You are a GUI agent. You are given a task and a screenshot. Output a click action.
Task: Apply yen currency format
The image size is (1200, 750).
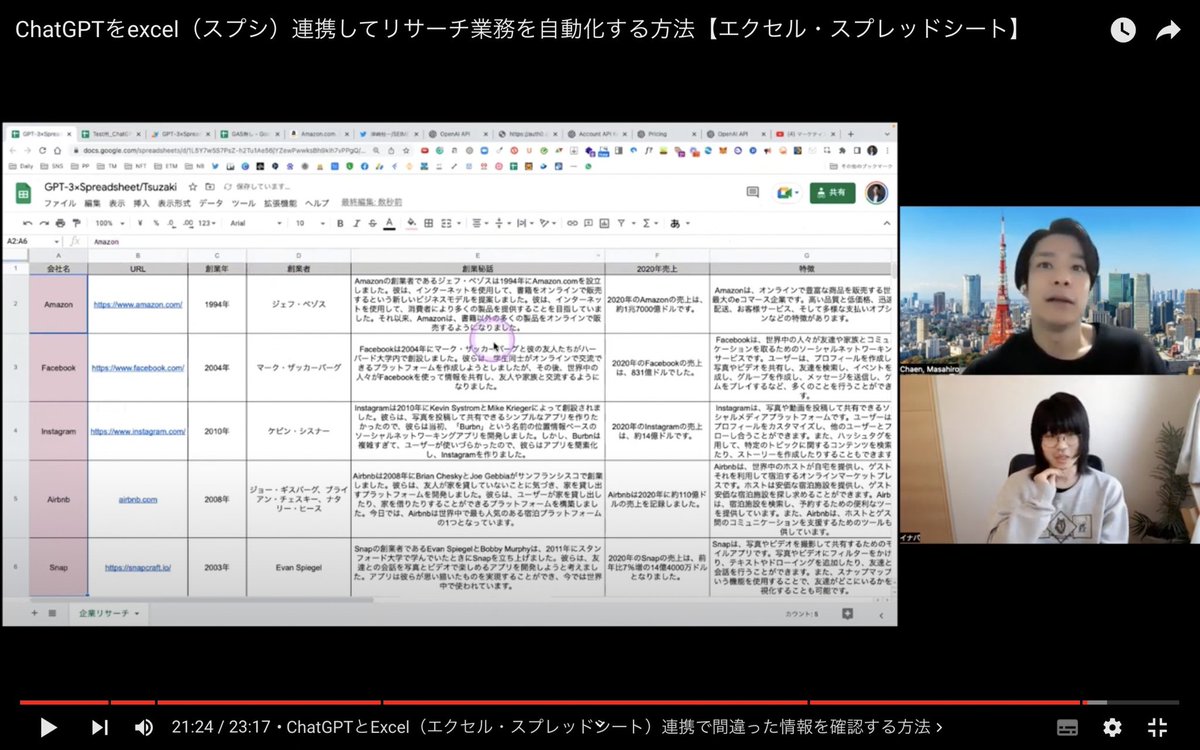tap(140, 223)
